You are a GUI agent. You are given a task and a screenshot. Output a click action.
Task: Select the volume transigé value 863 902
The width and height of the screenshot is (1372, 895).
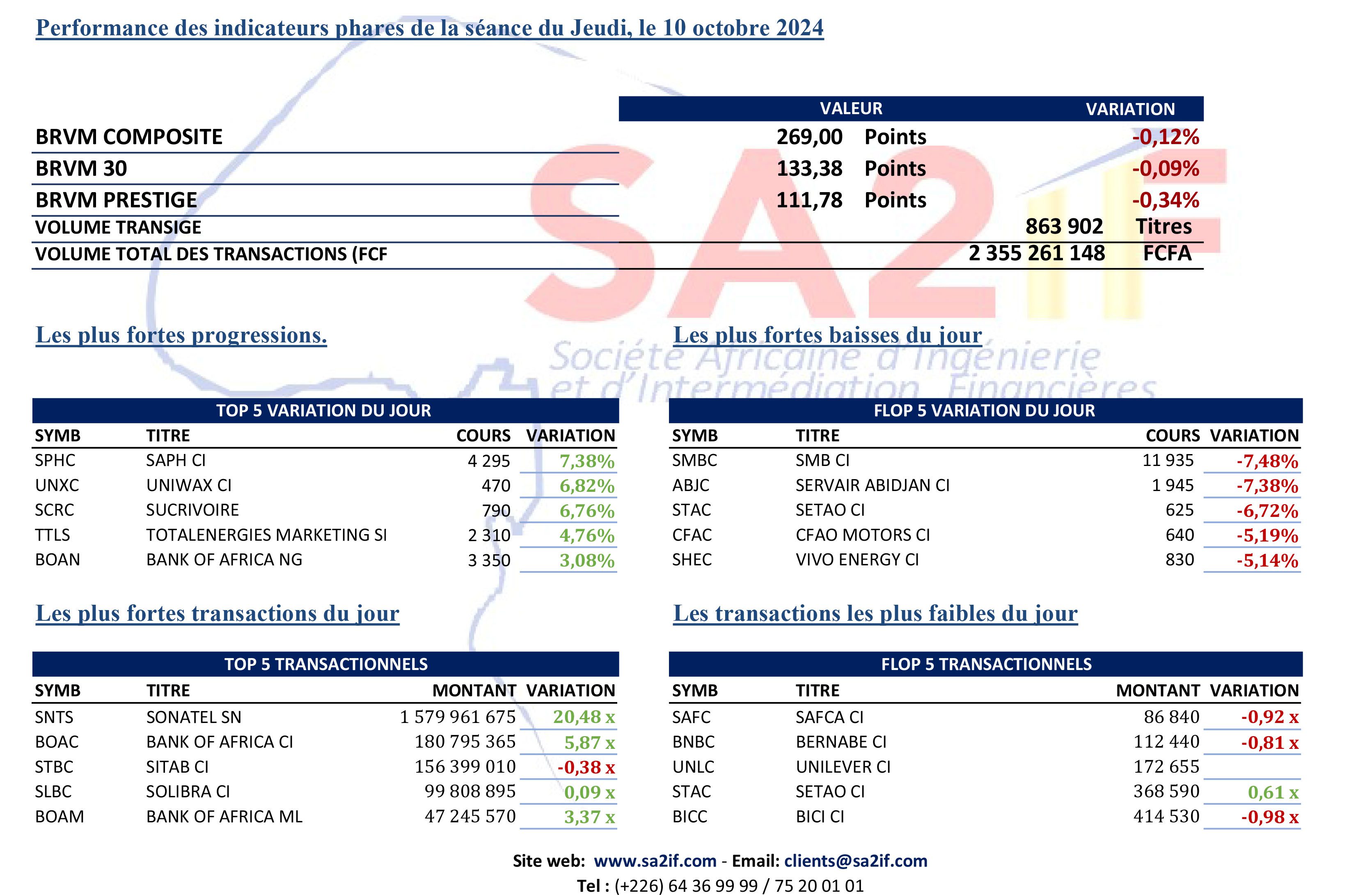point(1064,227)
